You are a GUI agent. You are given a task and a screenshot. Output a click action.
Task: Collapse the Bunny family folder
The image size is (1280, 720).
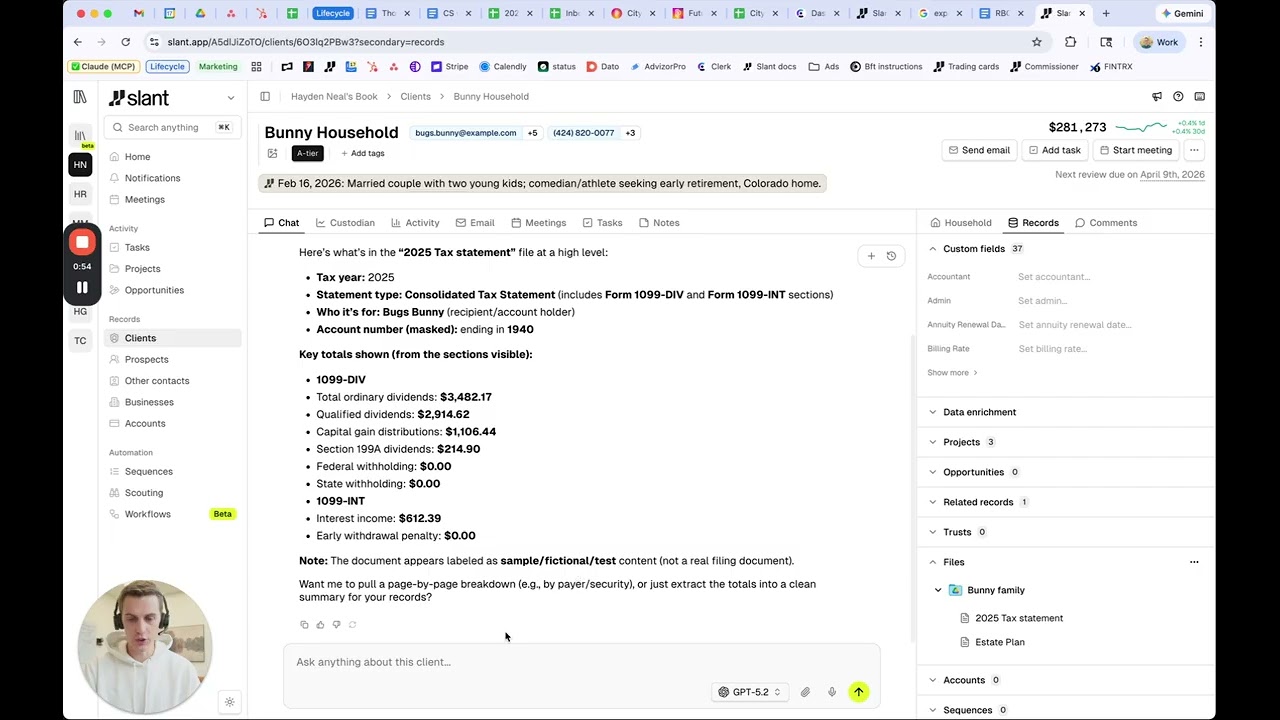pyautogui.click(x=938, y=590)
